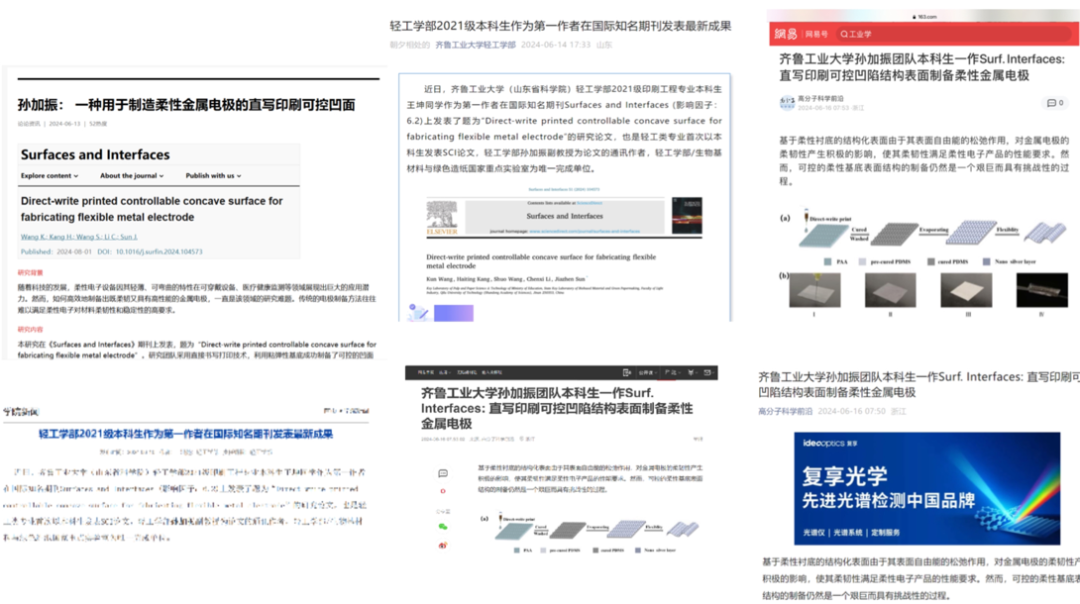This screenshot has width=1080, height=604.
Task: Click the 网易 logo icon
Action: [784, 33]
